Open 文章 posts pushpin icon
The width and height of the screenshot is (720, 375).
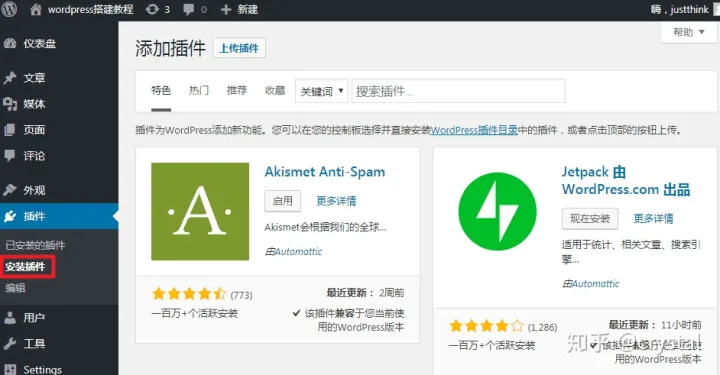pos(10,78)
